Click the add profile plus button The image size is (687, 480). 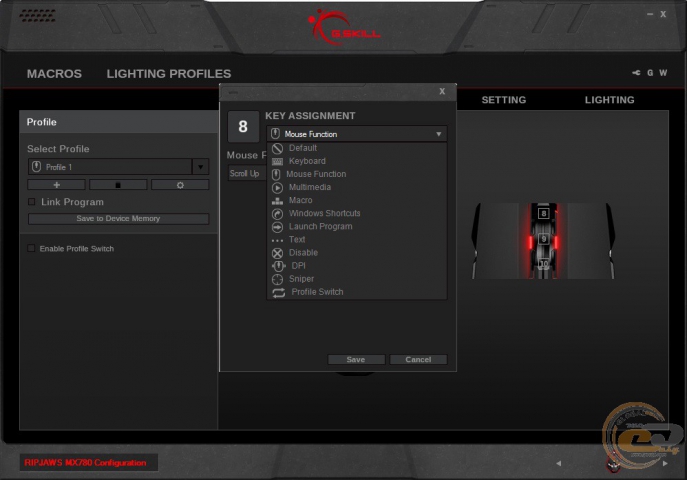(x=57, y=185)
